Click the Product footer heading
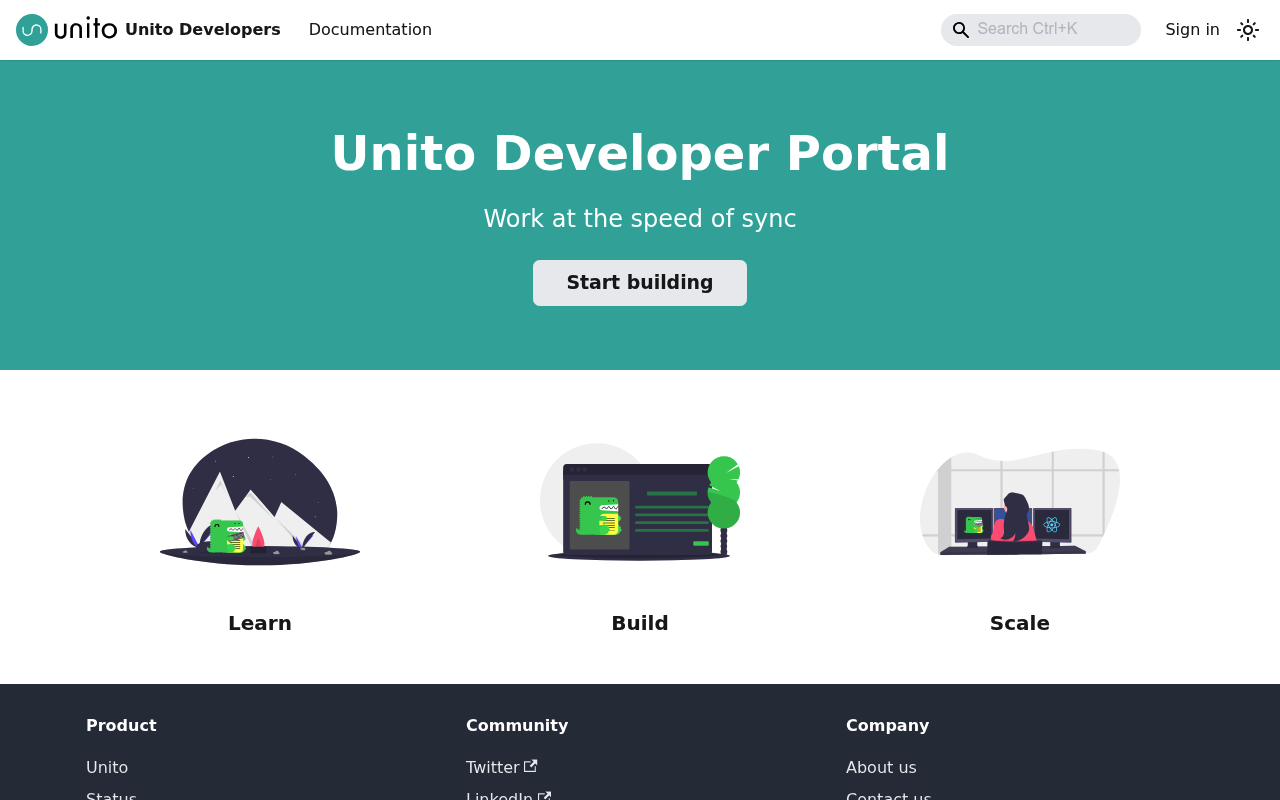The height and width of the screenshot is (800, 1280). coord(121,725)
